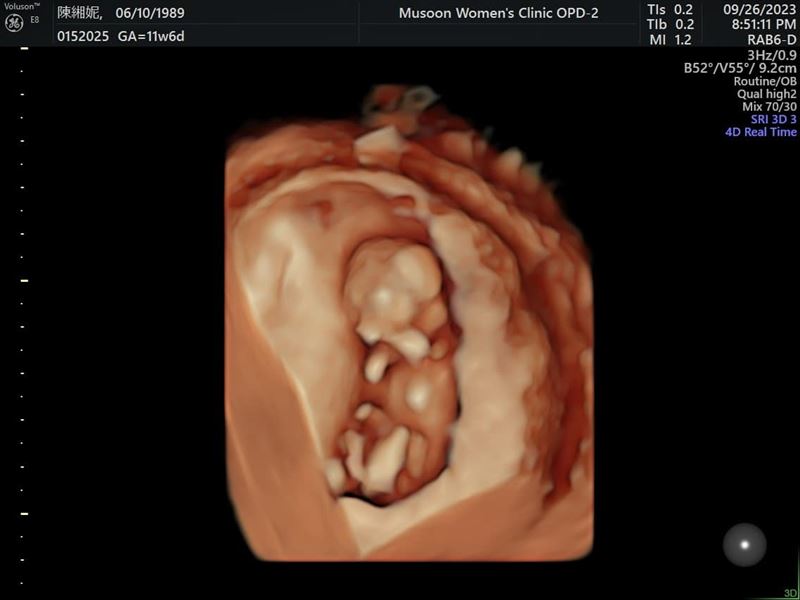
Task: Click the 4D Real Time mode label
Action: click(x=761, y=132)
